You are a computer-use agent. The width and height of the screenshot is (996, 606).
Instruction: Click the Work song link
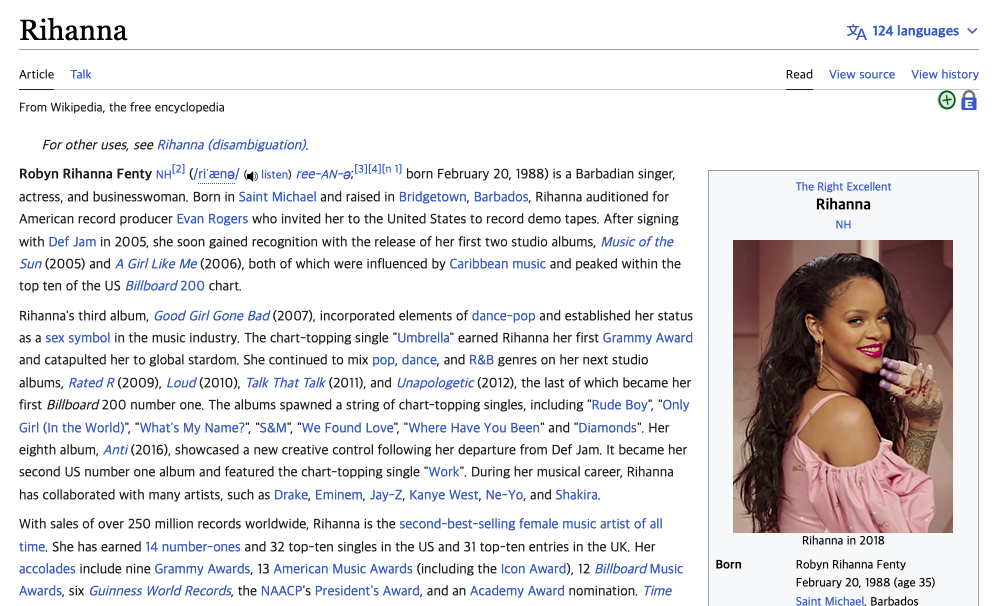coord(443,473)
